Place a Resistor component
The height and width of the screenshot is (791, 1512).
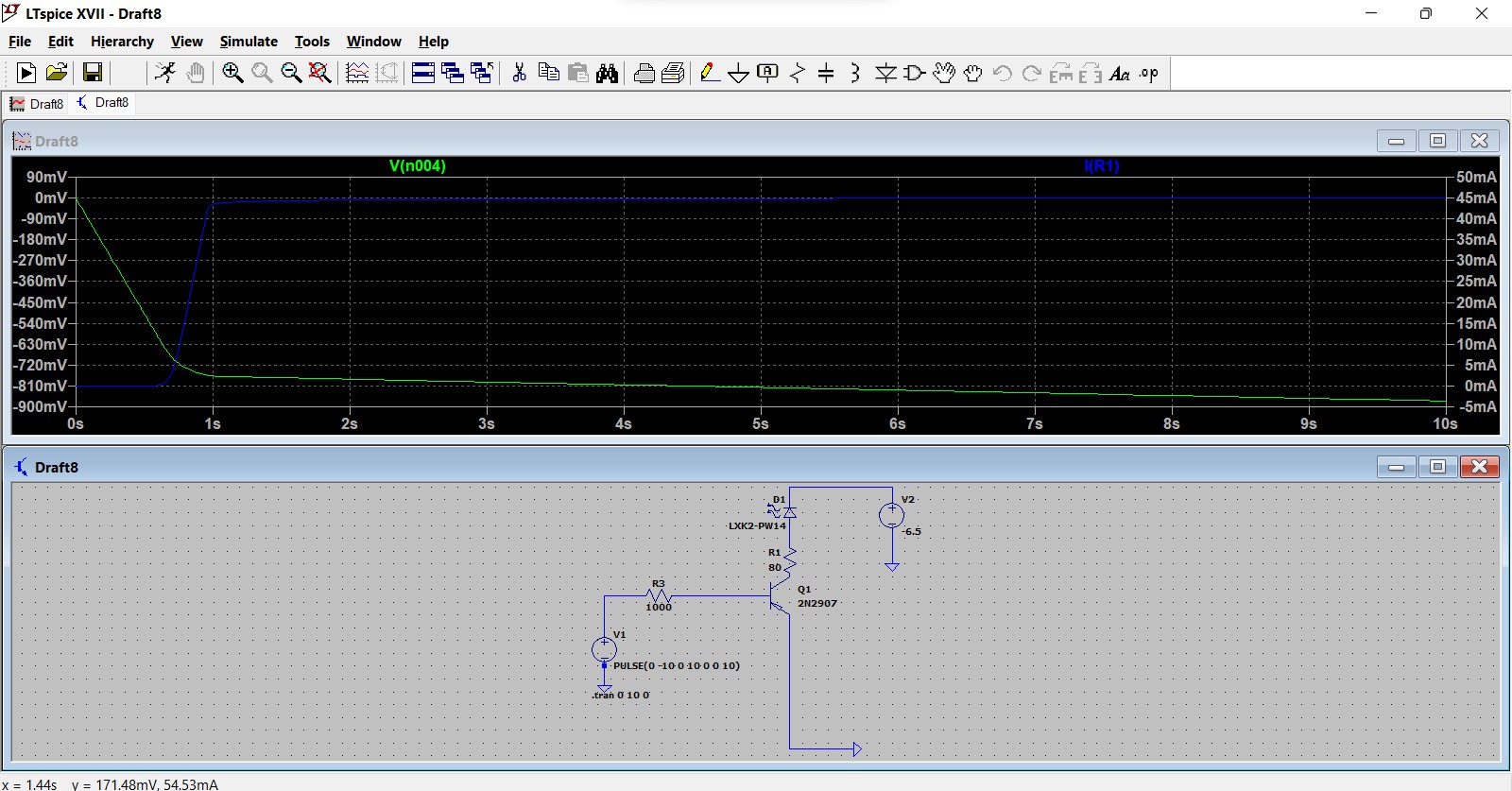click(x=798, y=73)
